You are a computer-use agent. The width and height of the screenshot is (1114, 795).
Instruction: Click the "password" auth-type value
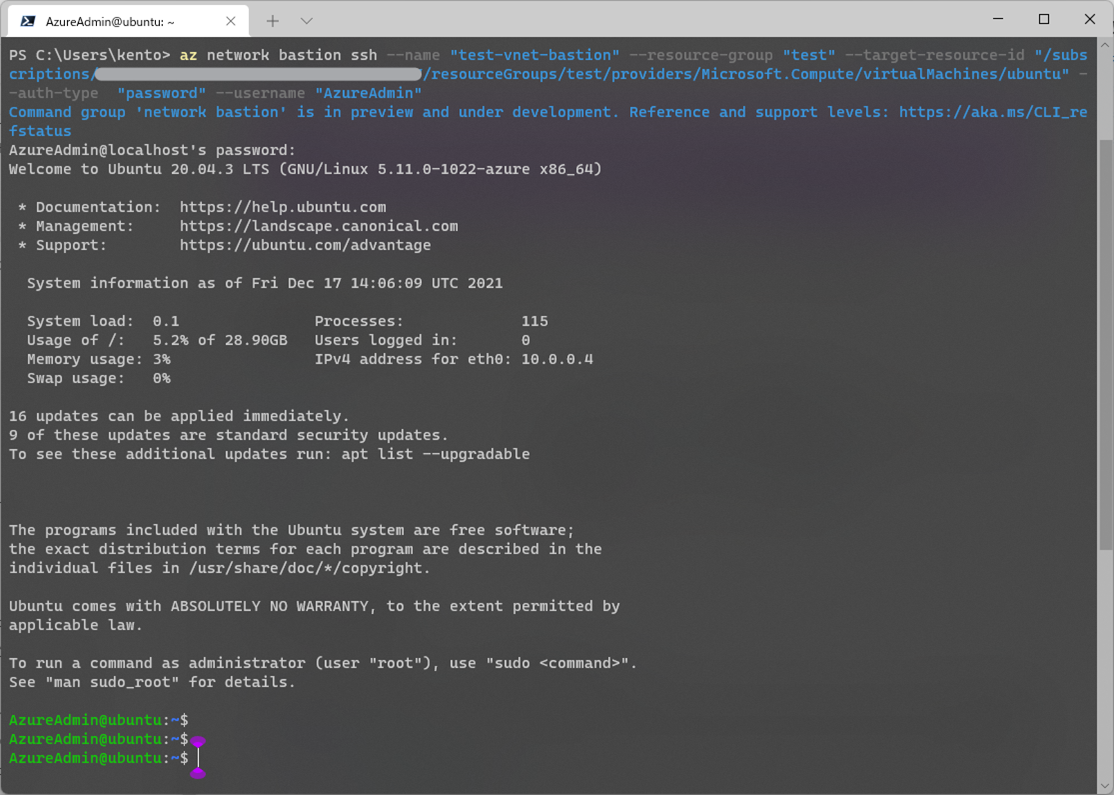[x=161, y=94]
